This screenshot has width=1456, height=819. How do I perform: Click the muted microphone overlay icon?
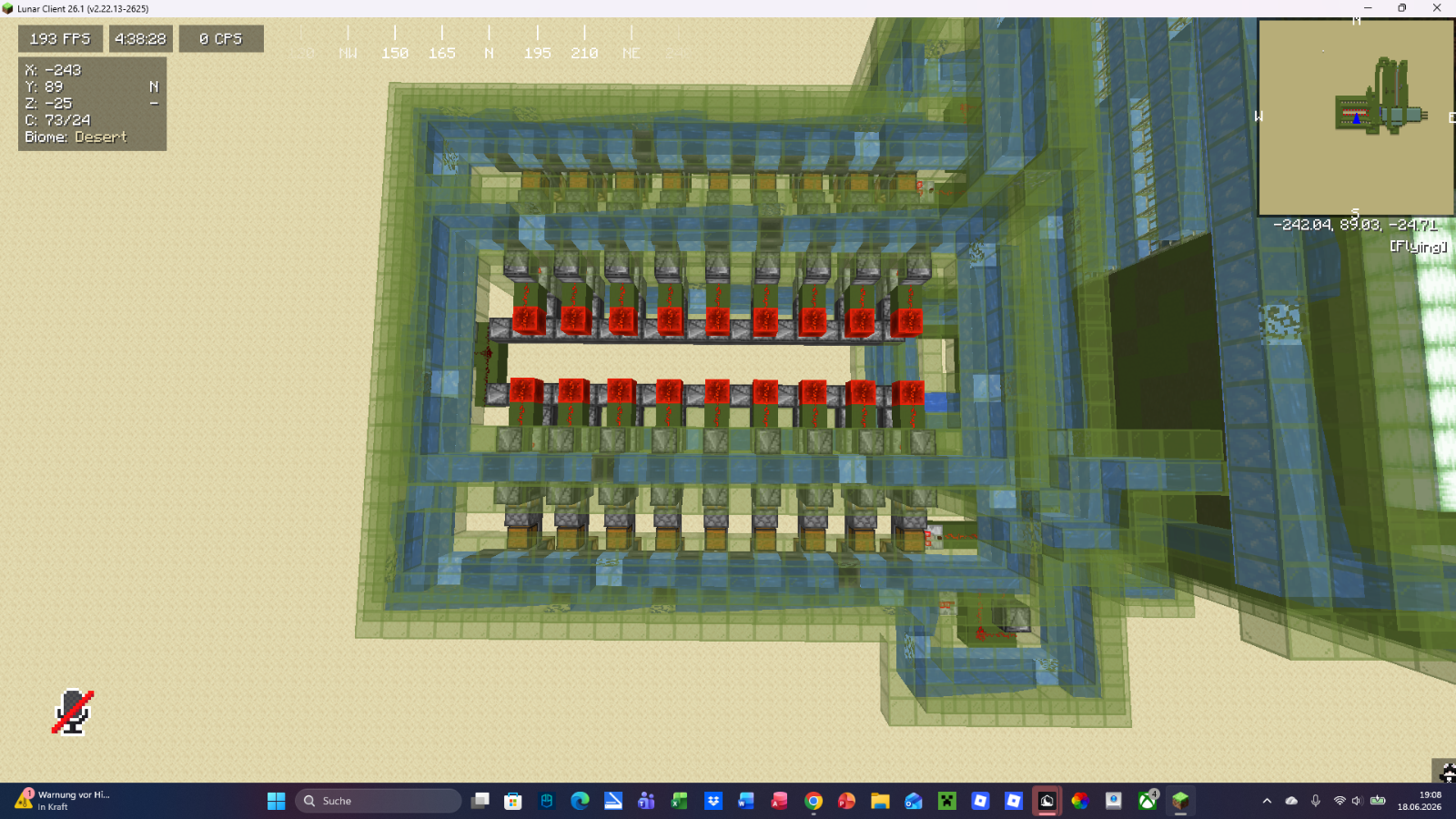[x=73, y=712]
